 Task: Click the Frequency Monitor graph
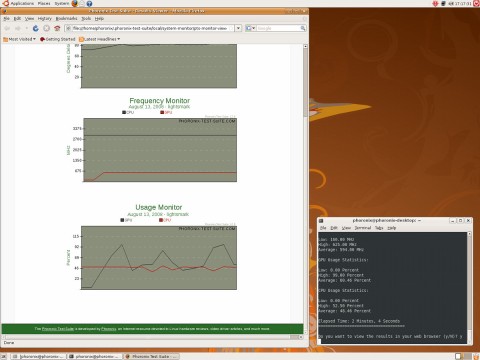point(160,150)
